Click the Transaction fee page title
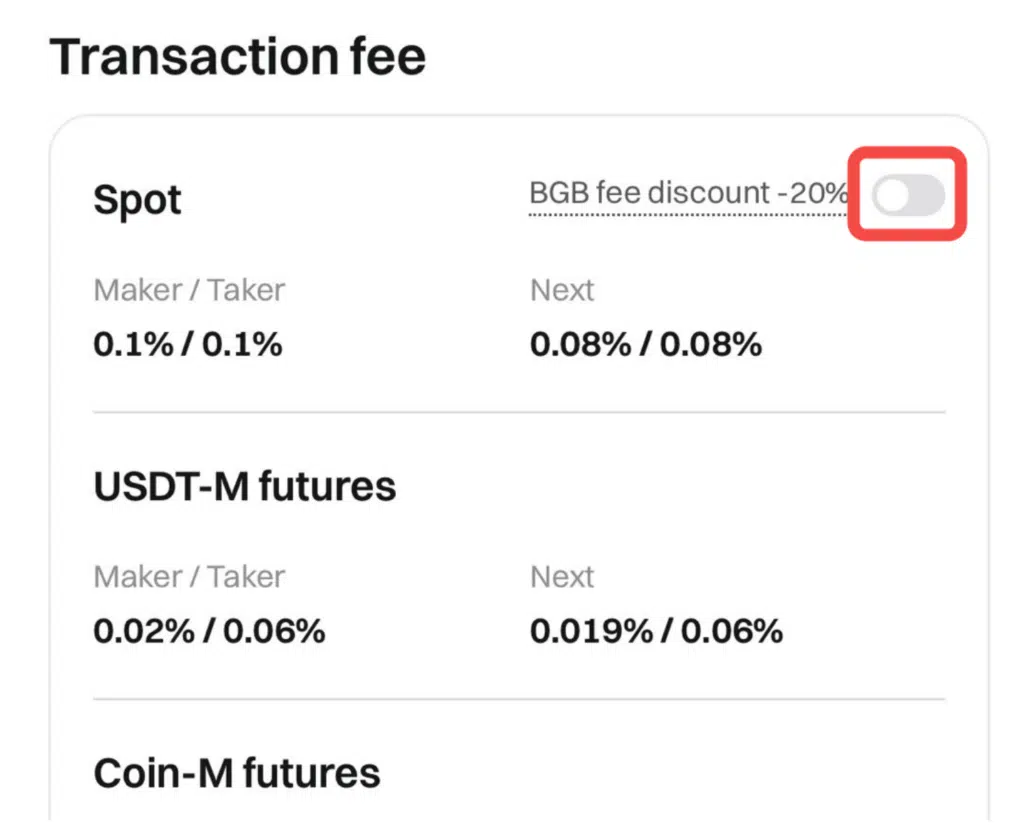This screenshot has height=825, width=1024. [238, 56]
